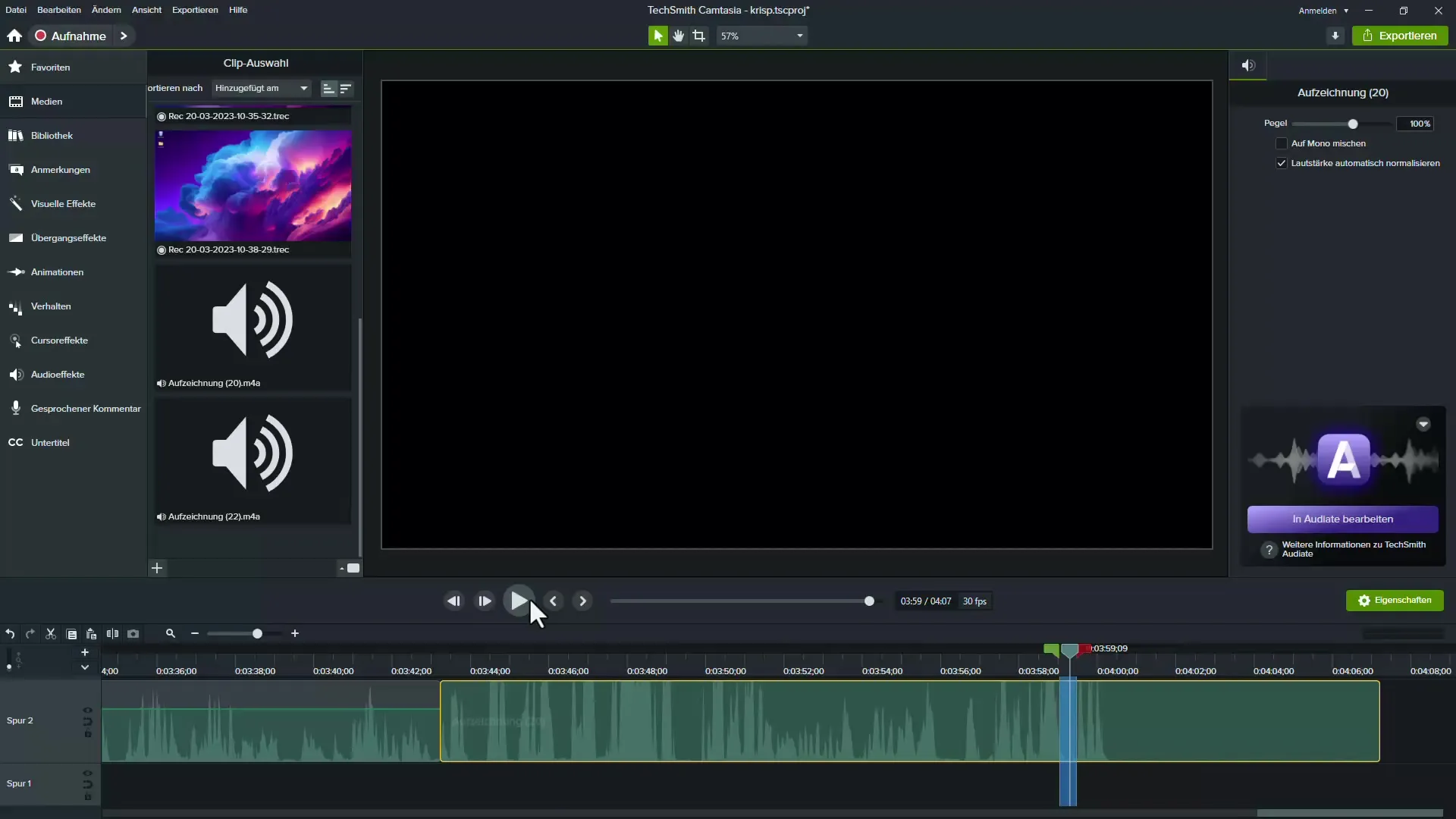The width and height of the screenshot is (1456, 819).
Task: Click the Eigenschaften button
Action: coord(1395,601)
